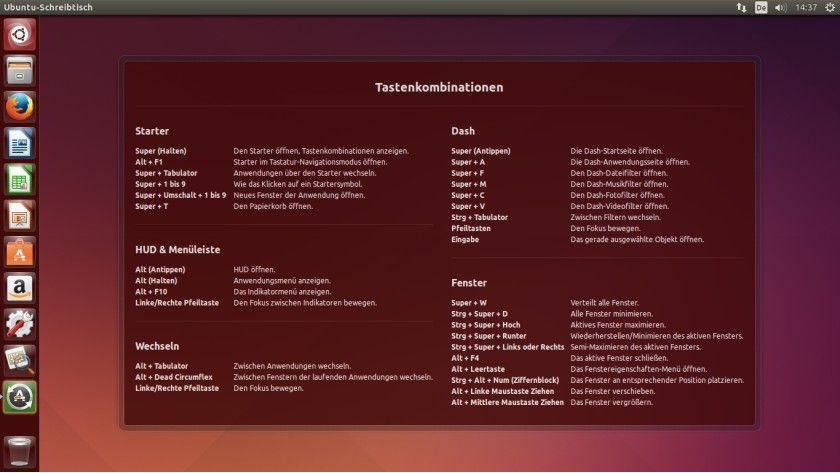Click Alt + Mittlere Maustaste Ziehen
The height and width of the screenshot is (473, 840).
(x=507, y=402)
